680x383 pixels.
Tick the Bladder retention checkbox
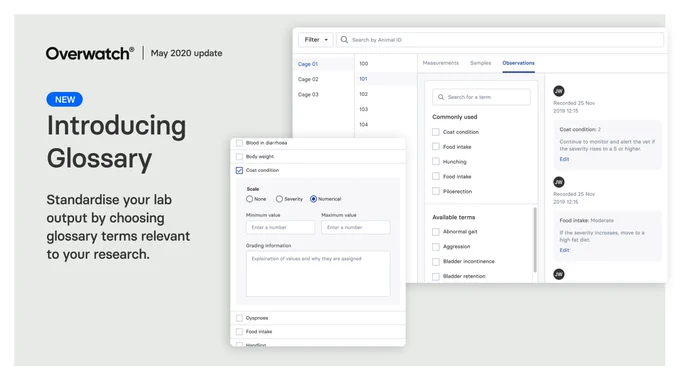point(436,276)
